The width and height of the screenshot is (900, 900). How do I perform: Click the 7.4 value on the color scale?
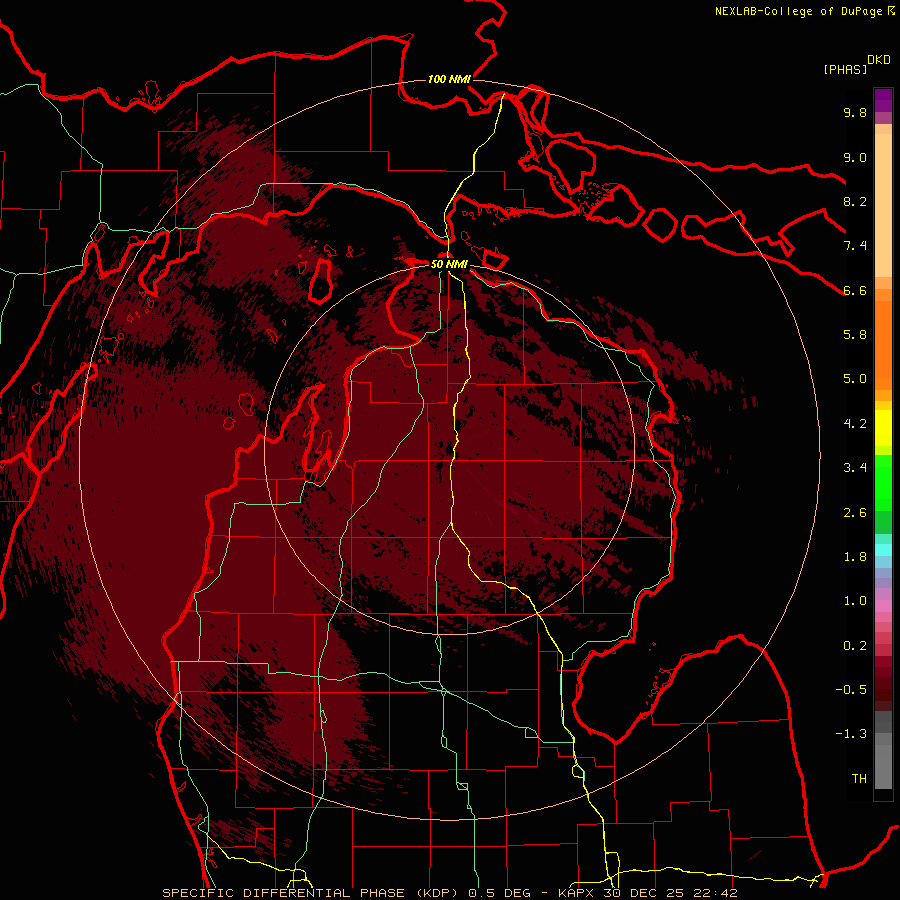tap(855, 246)
